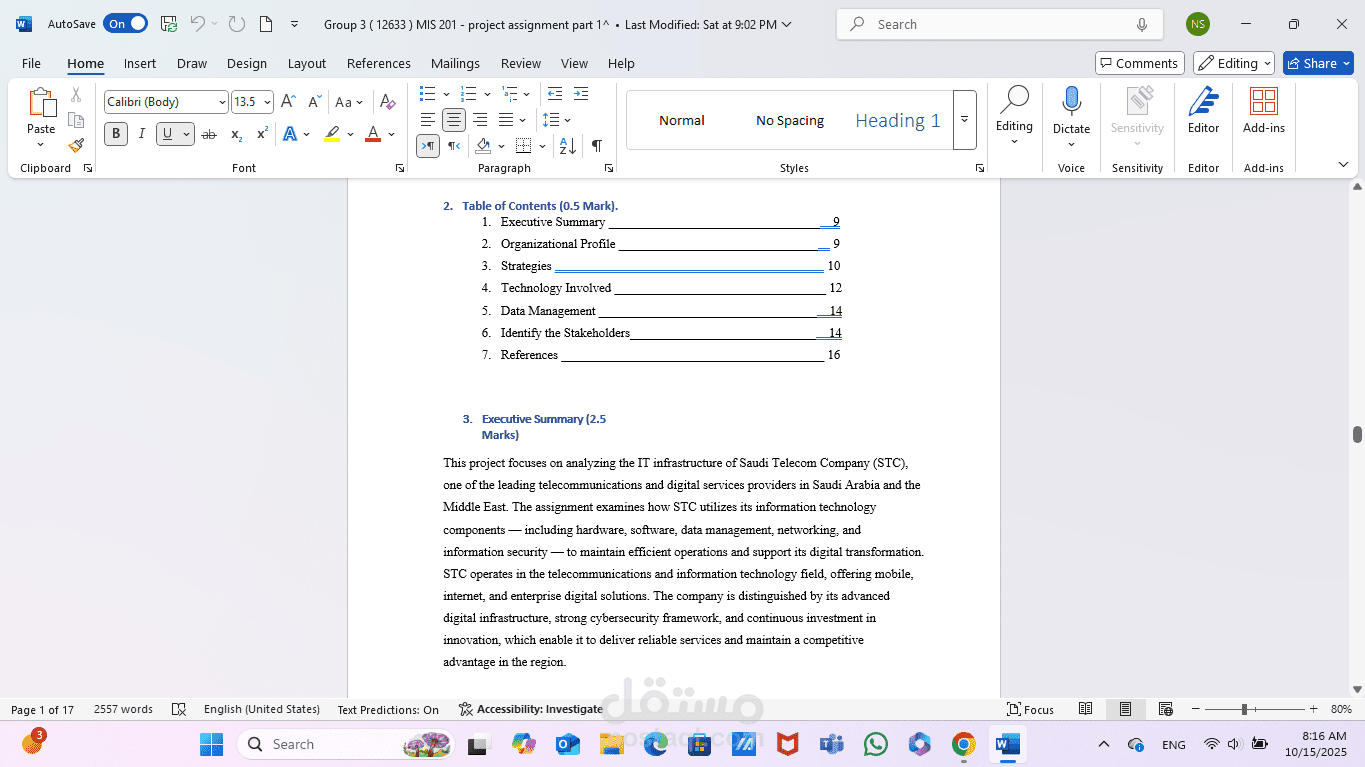Viewport: 1365px width, 767px height.
Task: Shrink font size with the smaller A icon
Action: 314,101
